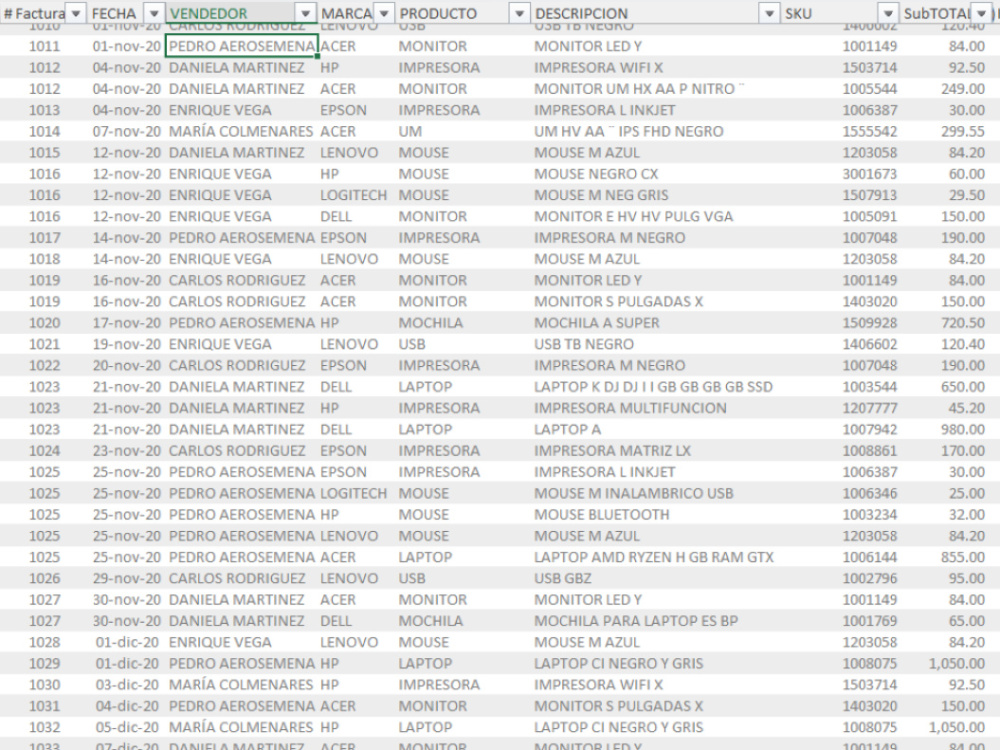Click the MOUSE BLUETOOTH description cell

(601, 515)
